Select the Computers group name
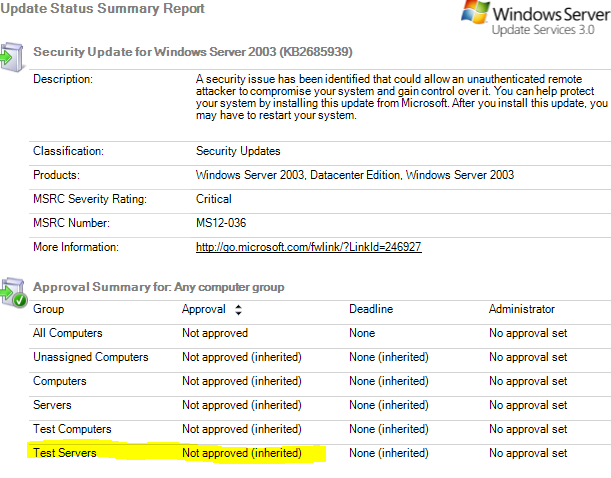The height and width of the screenshot is (478, 611). (60, 381)
